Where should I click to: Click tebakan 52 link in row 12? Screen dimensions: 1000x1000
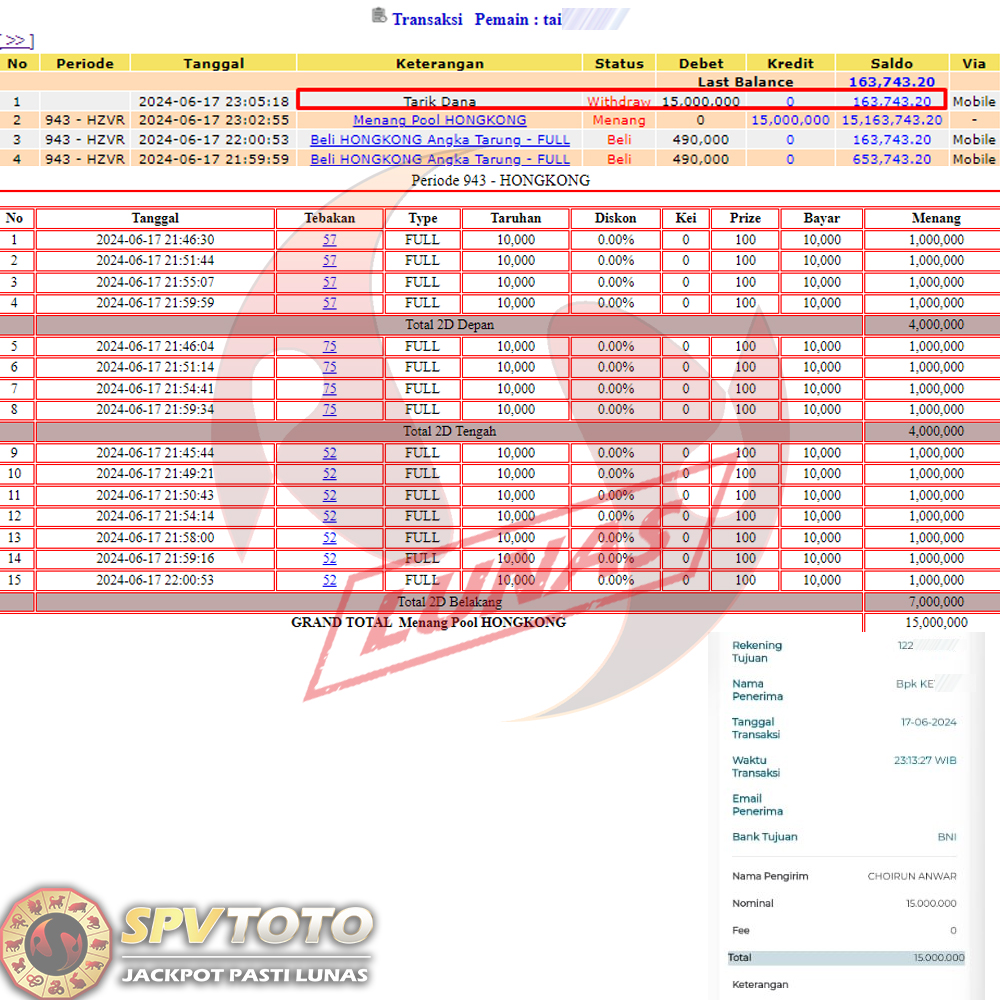[329, 516]
